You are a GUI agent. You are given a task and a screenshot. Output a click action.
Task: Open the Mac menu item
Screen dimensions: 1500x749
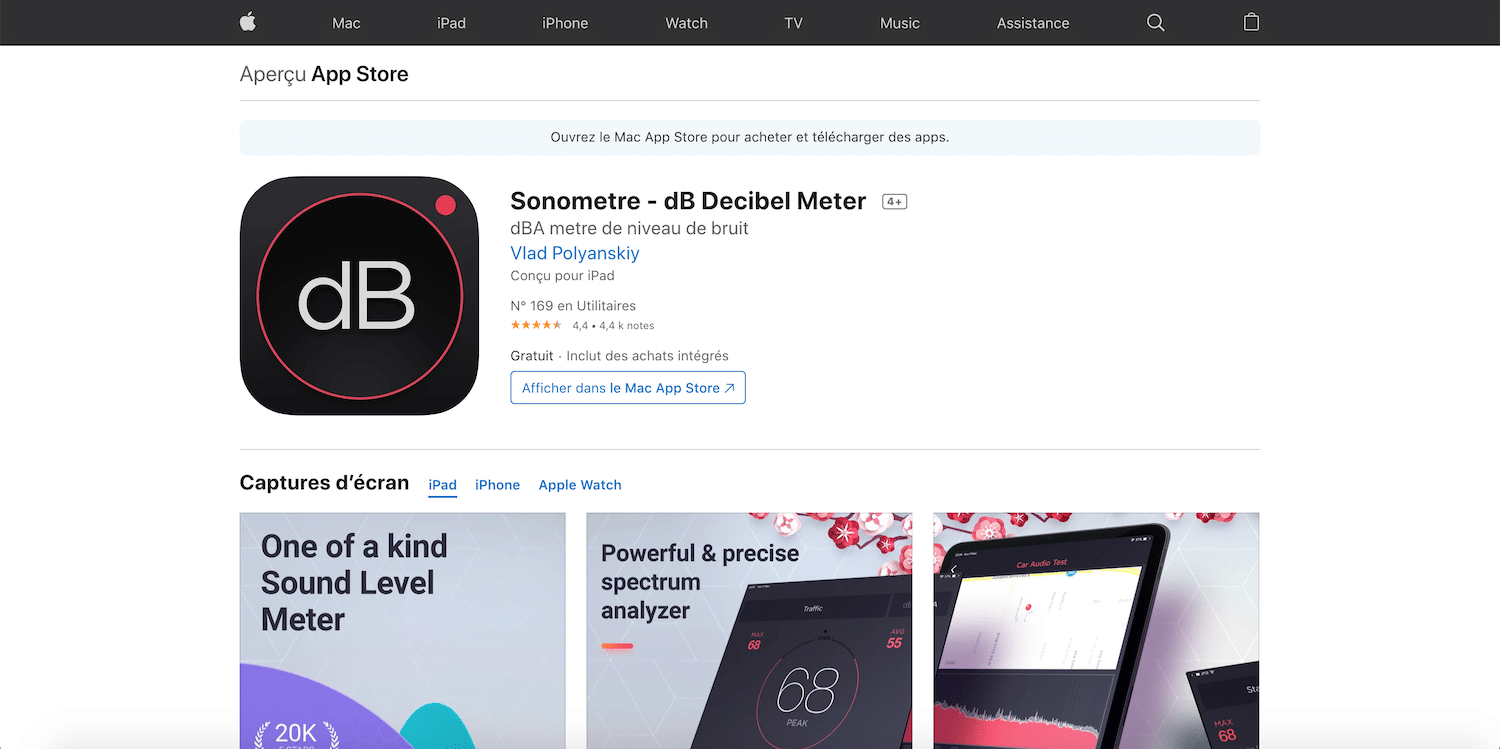pos(346,23)
